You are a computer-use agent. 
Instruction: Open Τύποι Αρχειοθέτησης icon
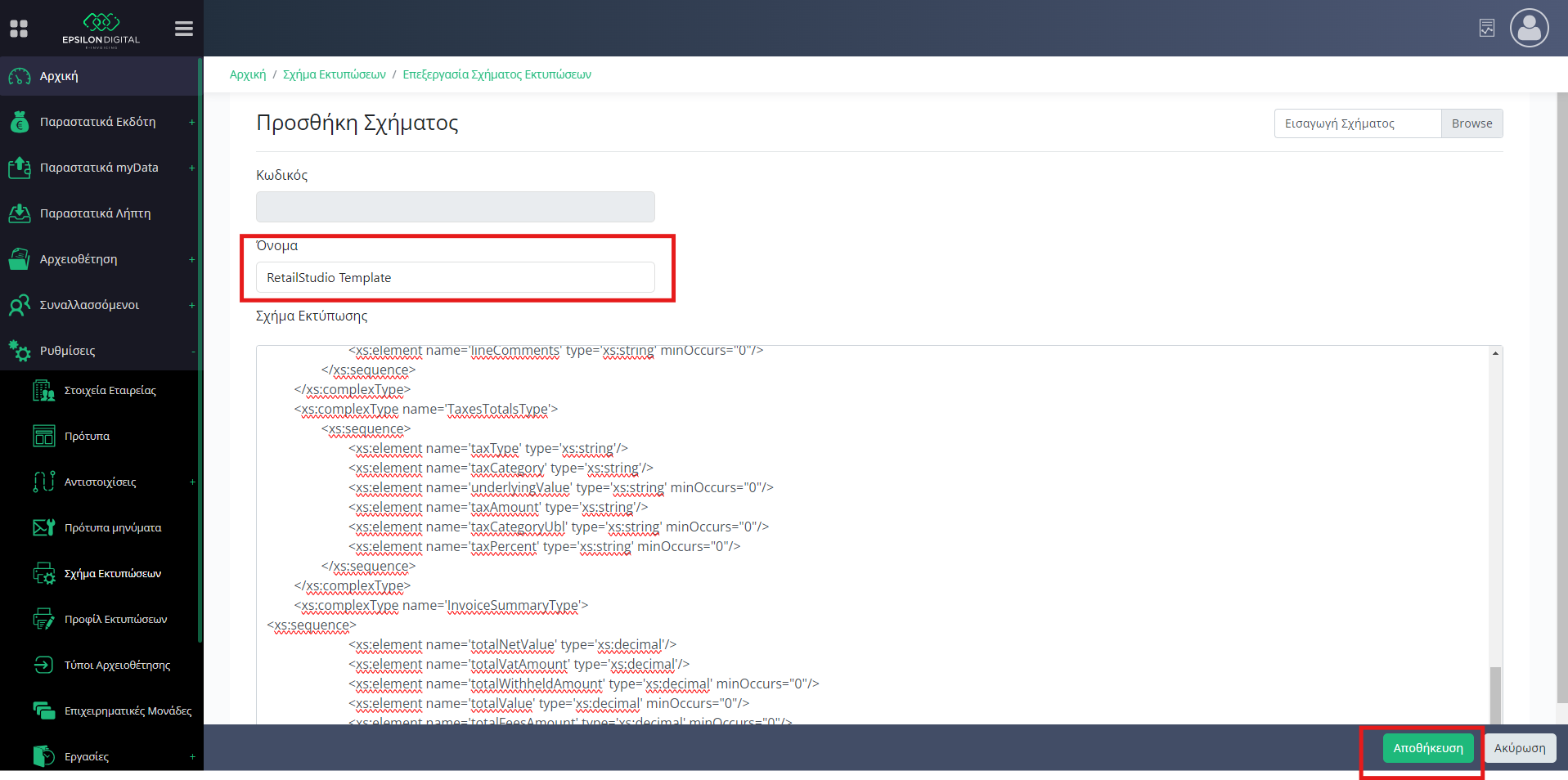point(43,666)
